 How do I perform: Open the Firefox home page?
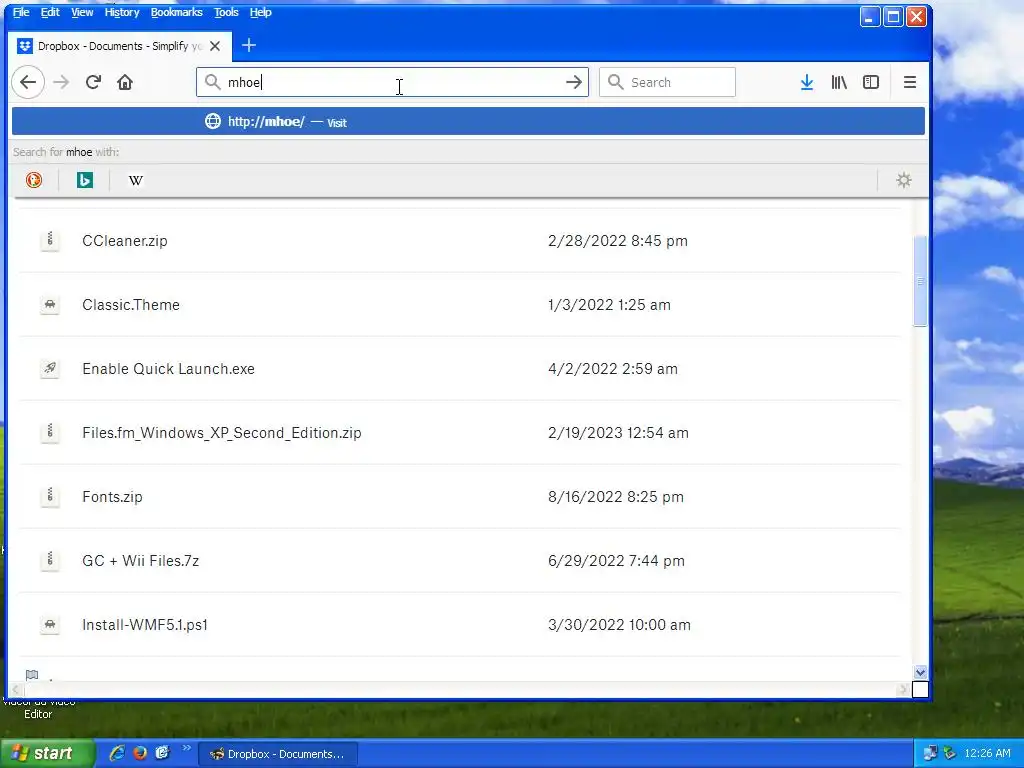click(x=125, y=82)
